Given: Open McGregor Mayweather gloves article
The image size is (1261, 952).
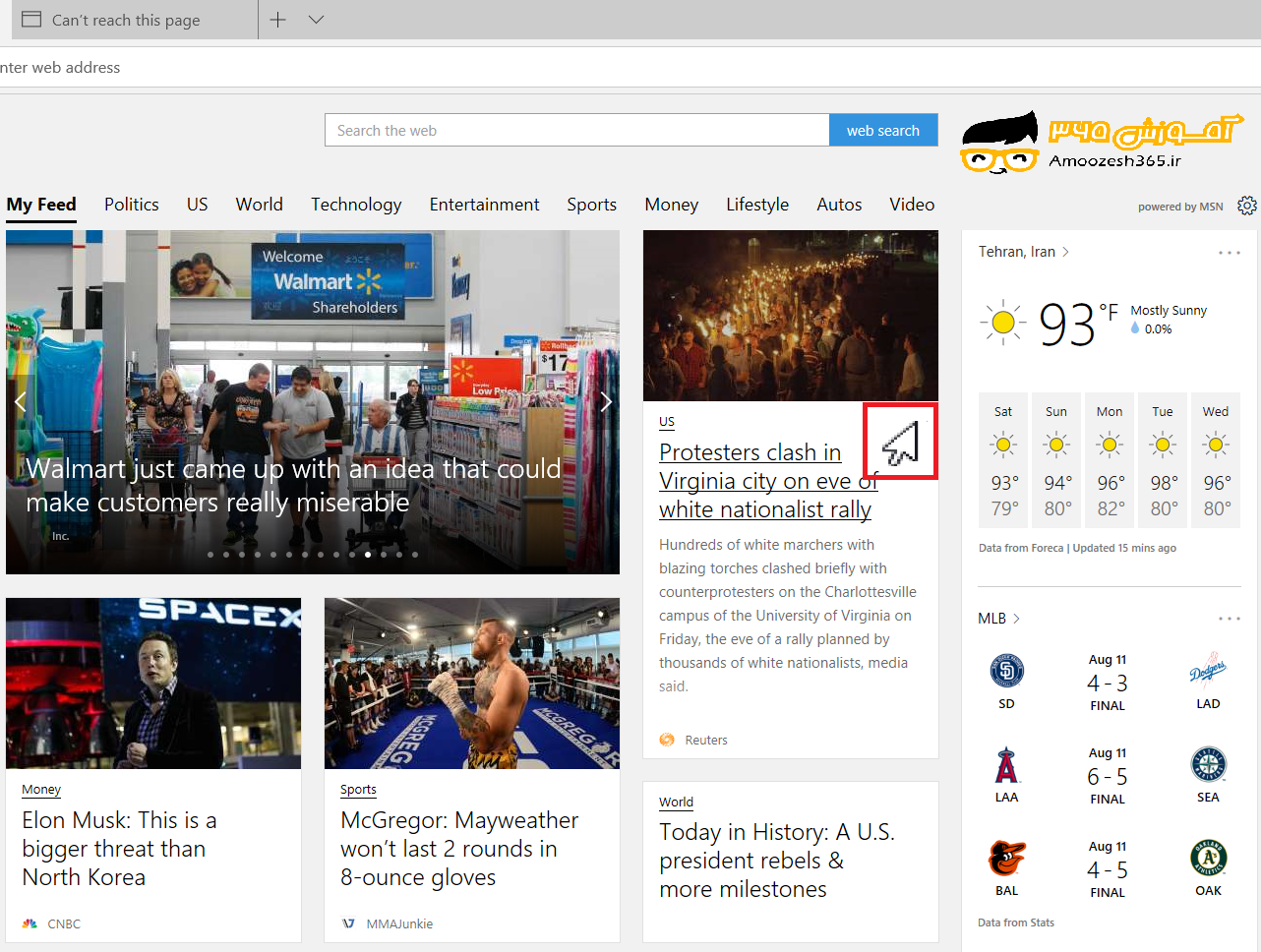Looking at the screenshot, I should (459, 849).
